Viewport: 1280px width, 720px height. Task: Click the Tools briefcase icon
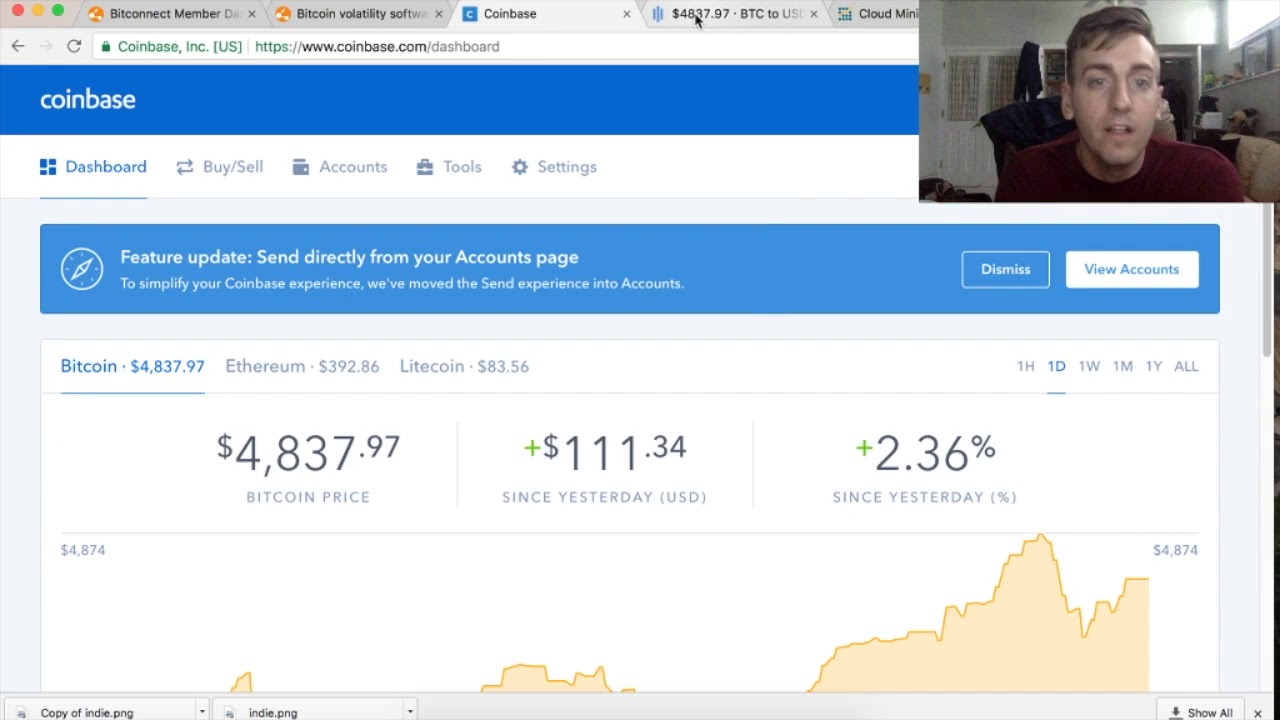point(425,167)
